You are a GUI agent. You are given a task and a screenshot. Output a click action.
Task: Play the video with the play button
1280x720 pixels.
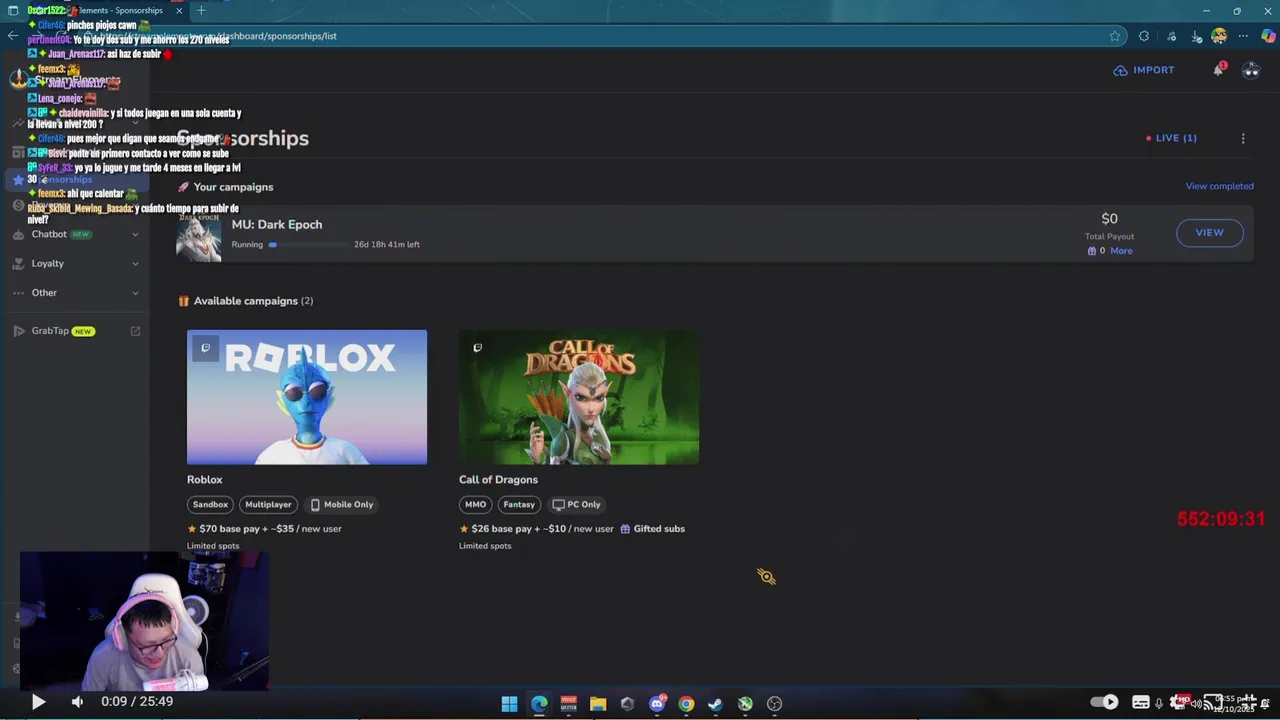38,702
